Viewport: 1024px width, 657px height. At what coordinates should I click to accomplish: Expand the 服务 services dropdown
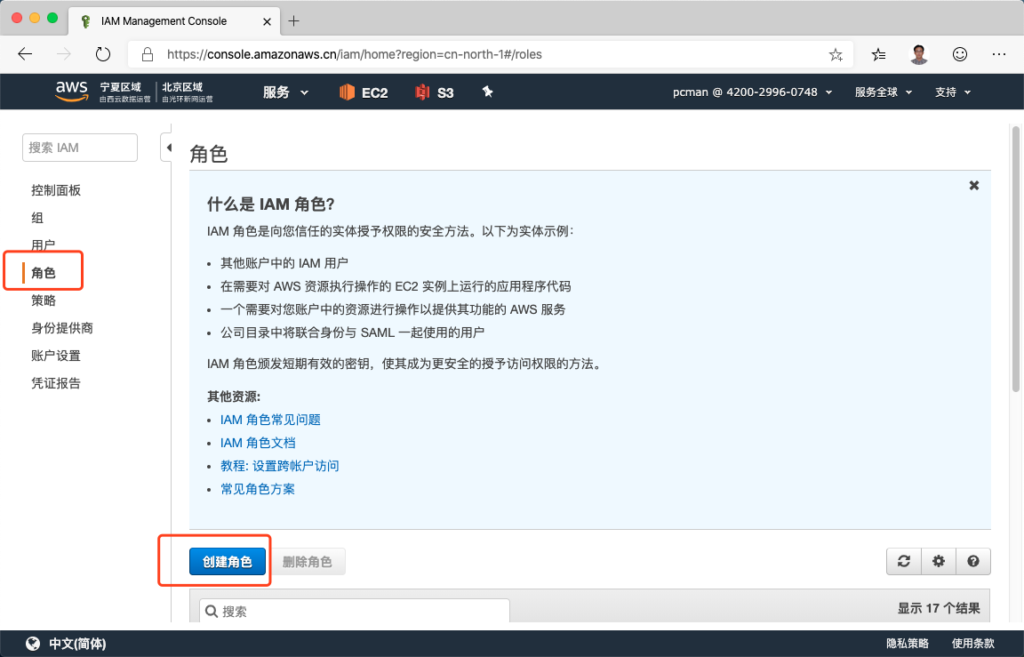pyautogui.click(x=286, y=92)
